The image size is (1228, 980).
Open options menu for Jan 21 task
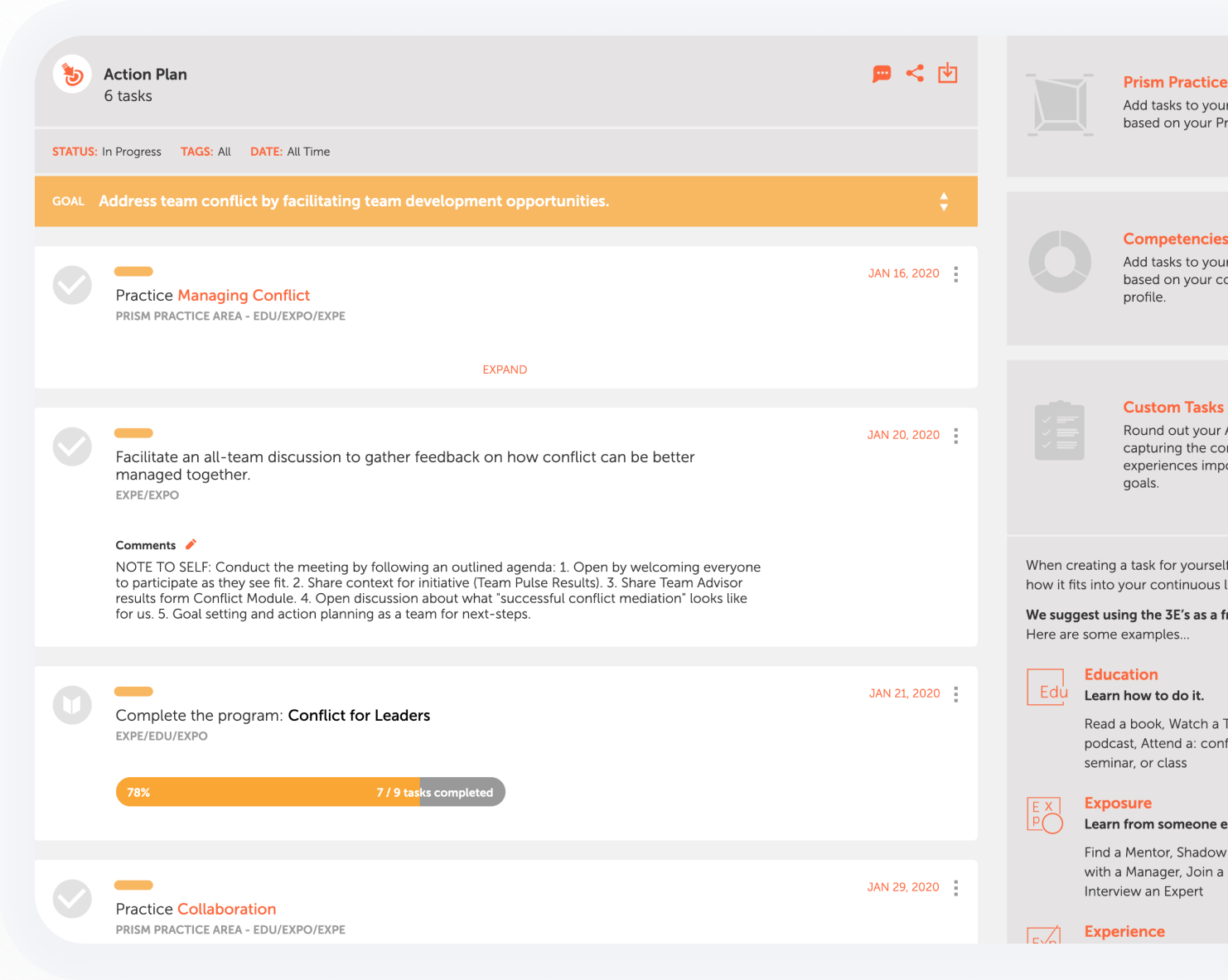pyautogui.click(x=956, y=694)
